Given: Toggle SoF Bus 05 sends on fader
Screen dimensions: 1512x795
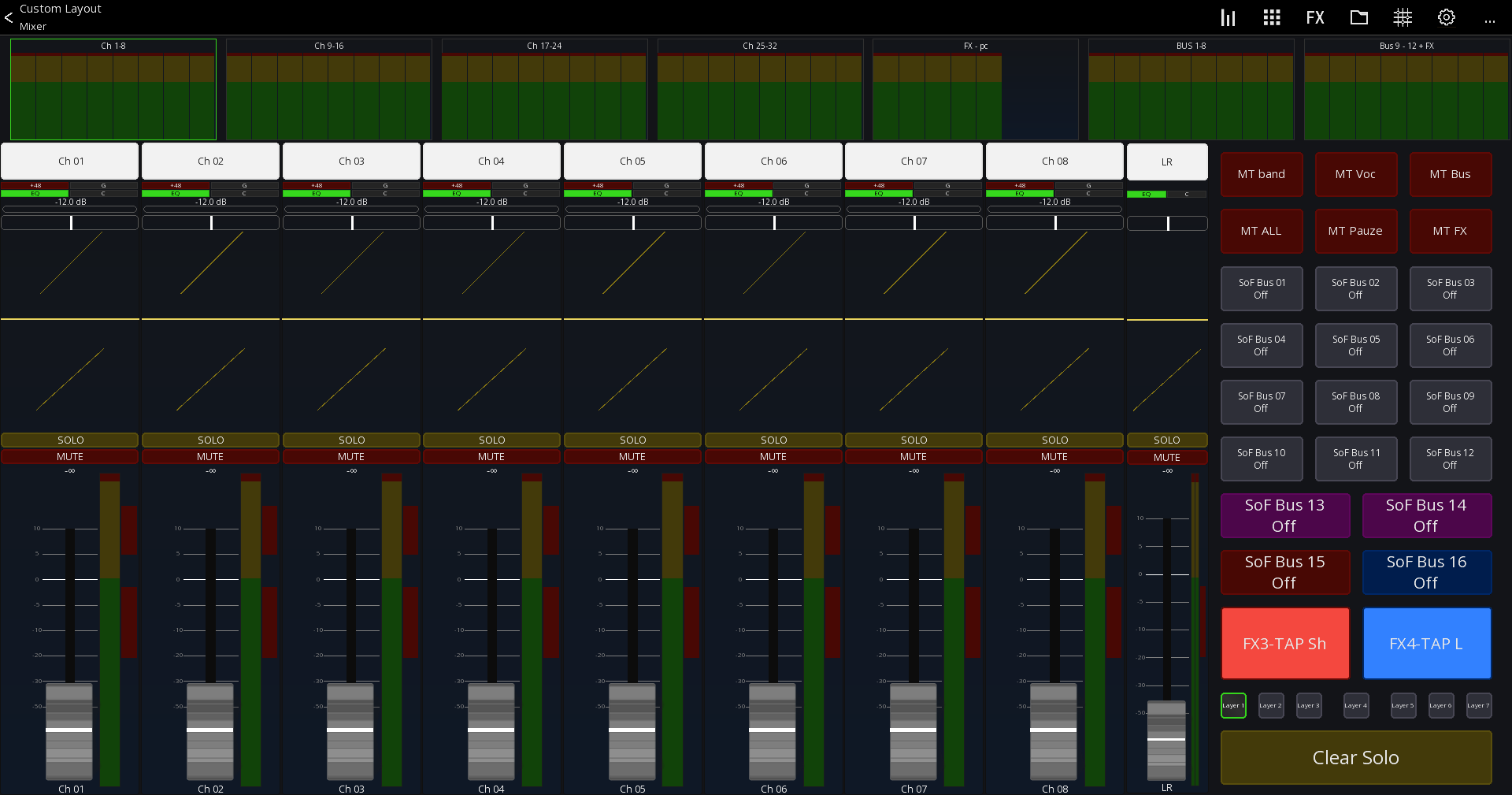Looking at the screenshot, I should pos(1355,345).
